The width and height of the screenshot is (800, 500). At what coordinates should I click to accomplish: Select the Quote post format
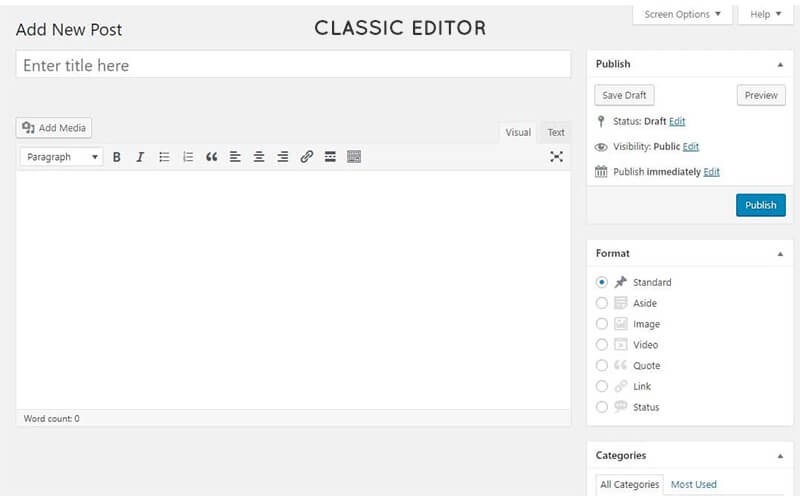pos(602,366)
